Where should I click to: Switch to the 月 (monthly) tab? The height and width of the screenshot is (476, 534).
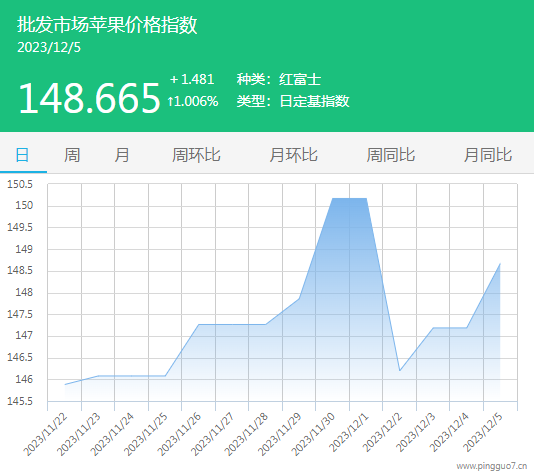tap(122, 155)
